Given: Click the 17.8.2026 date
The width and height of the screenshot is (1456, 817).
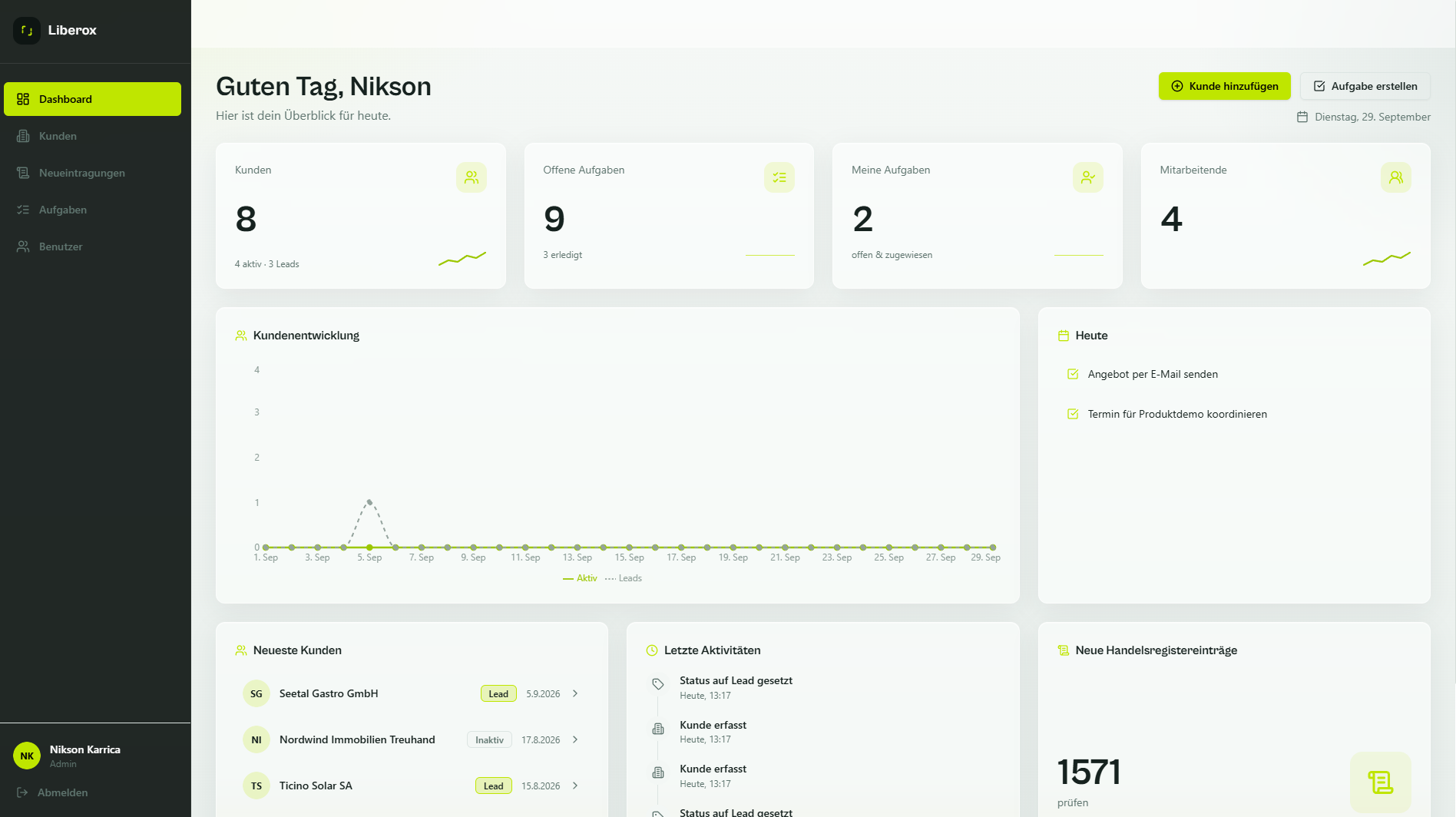Looking at the screenshot, I should pos(541,739).
